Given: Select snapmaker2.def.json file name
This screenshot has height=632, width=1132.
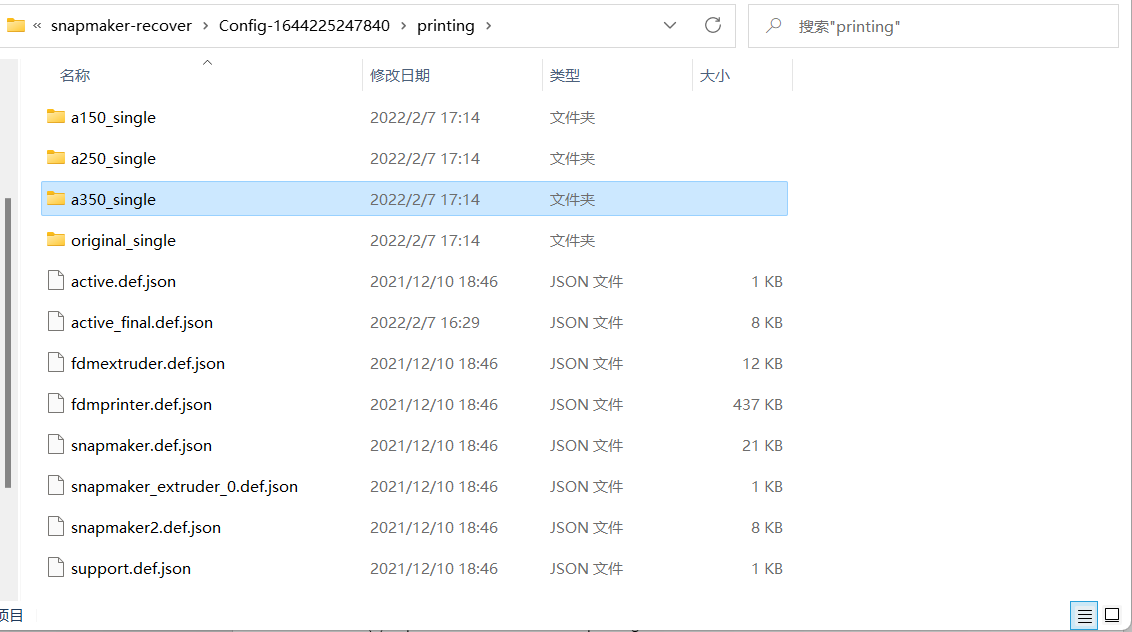Looking at the screenshot, I should [x=146, y=527].
